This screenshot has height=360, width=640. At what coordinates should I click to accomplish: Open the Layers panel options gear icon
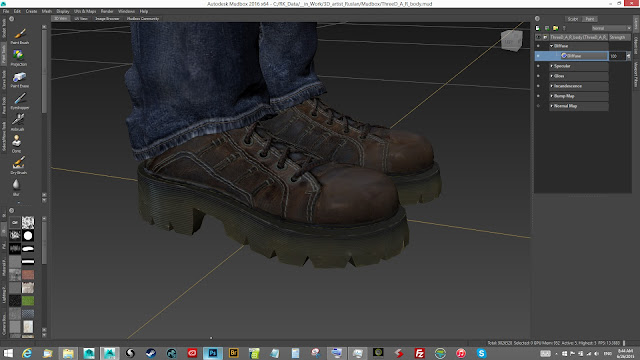[x=538, y=19]
